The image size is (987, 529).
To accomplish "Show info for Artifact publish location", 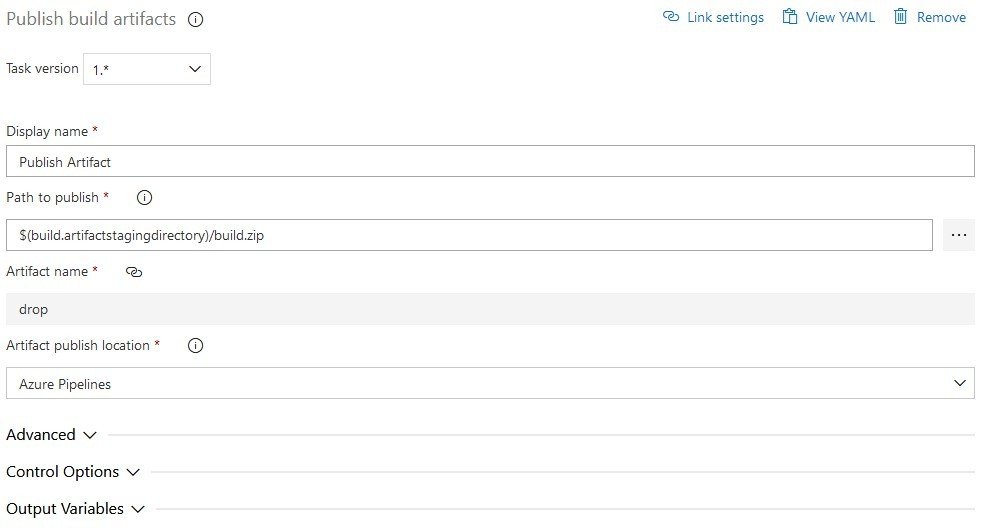I will tap(196, 346).
